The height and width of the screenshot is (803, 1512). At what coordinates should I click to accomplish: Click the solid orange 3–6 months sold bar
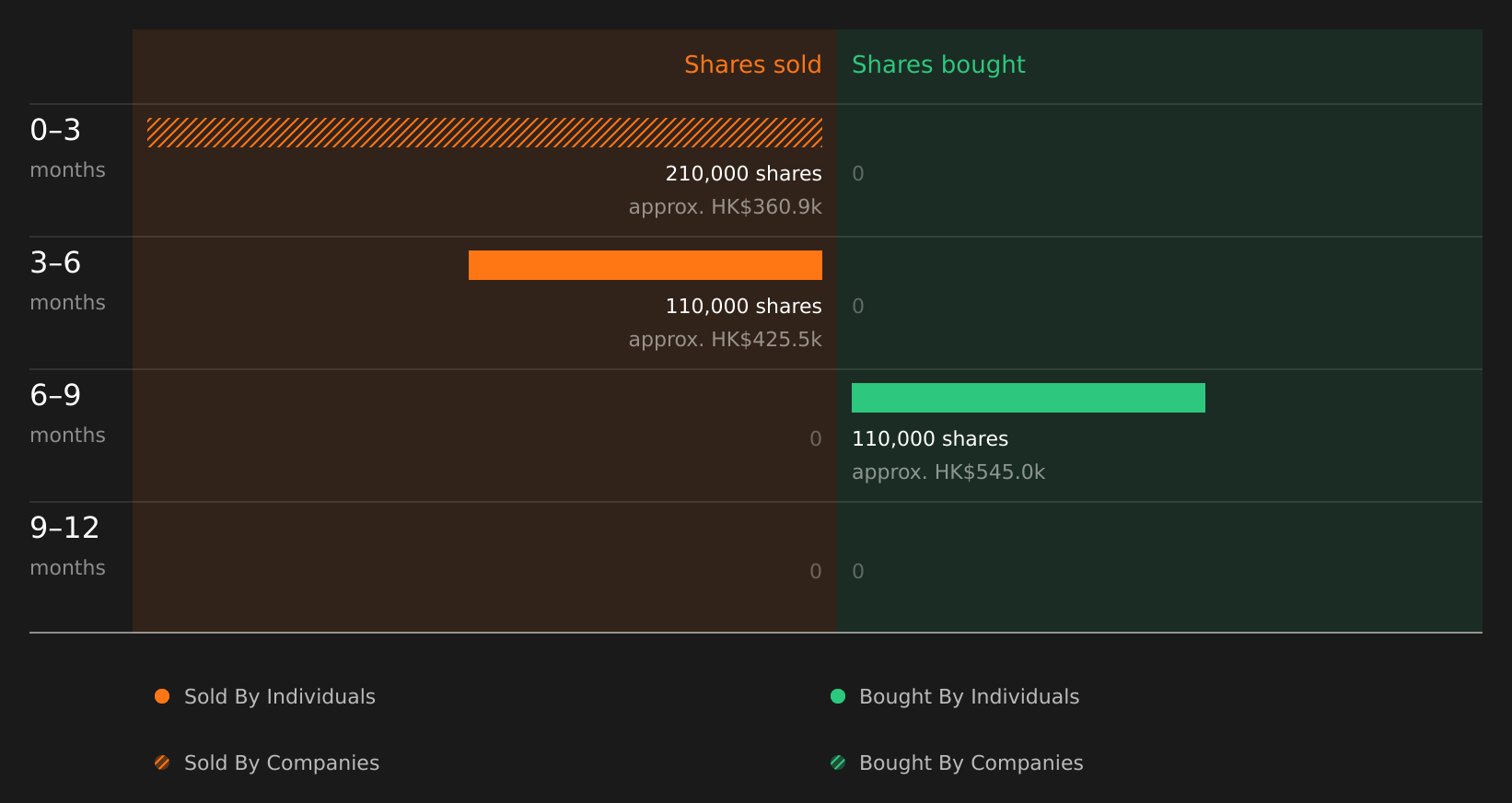(x=646, y=265)
